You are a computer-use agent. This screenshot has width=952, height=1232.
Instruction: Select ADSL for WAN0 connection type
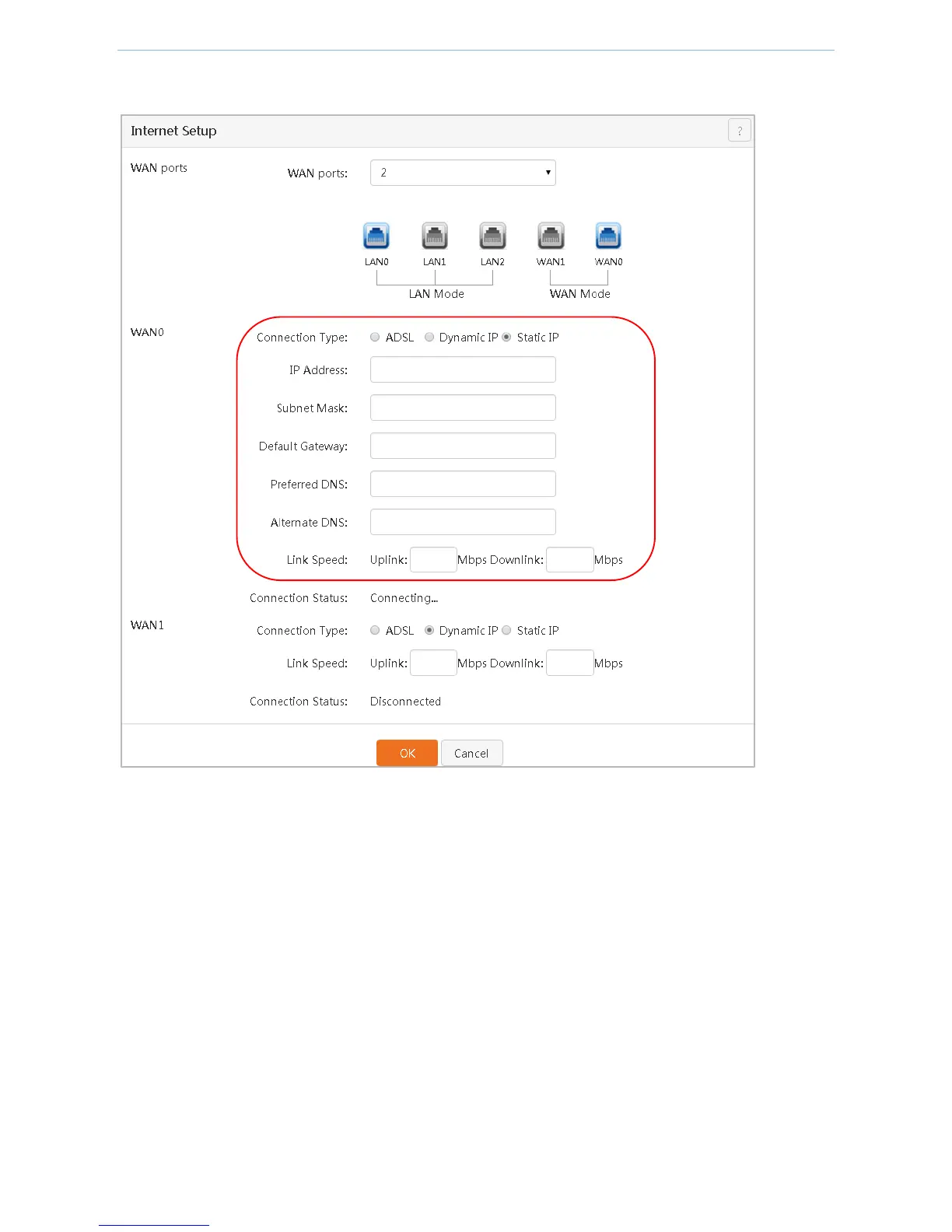(x=375, y=337)
